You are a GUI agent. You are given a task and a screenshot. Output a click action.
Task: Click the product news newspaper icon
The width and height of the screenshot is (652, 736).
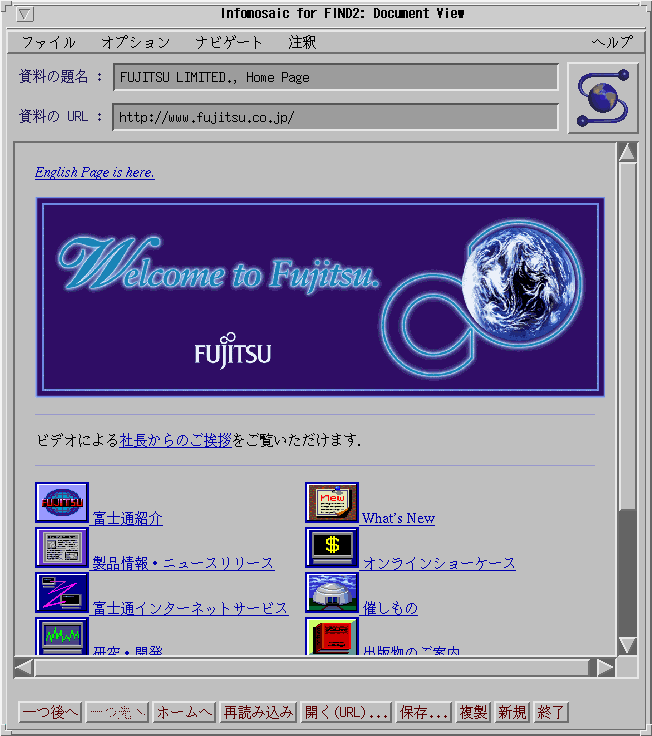click(x=62, y=548)
